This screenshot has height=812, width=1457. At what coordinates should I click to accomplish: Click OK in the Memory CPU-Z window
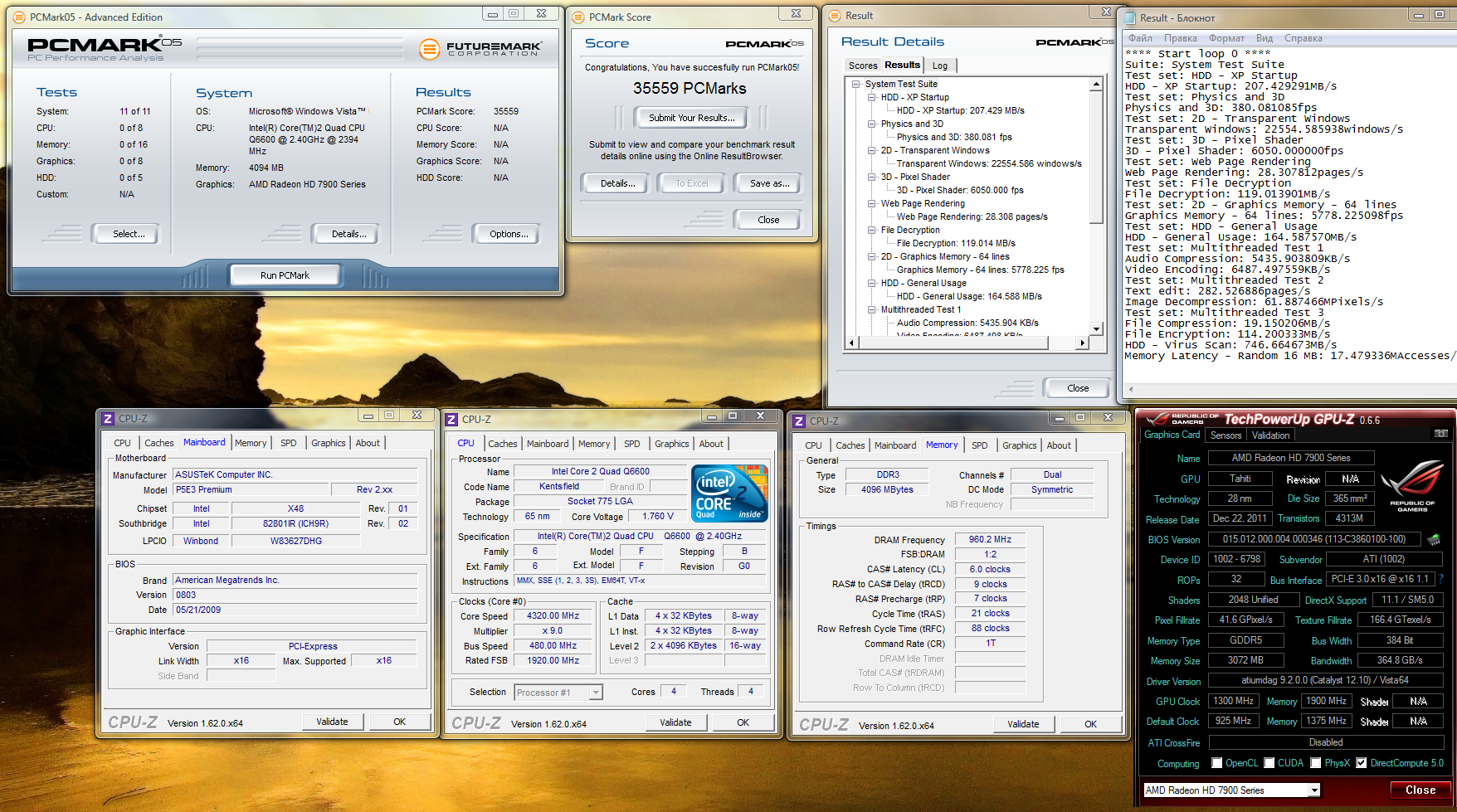[1090, 724]
